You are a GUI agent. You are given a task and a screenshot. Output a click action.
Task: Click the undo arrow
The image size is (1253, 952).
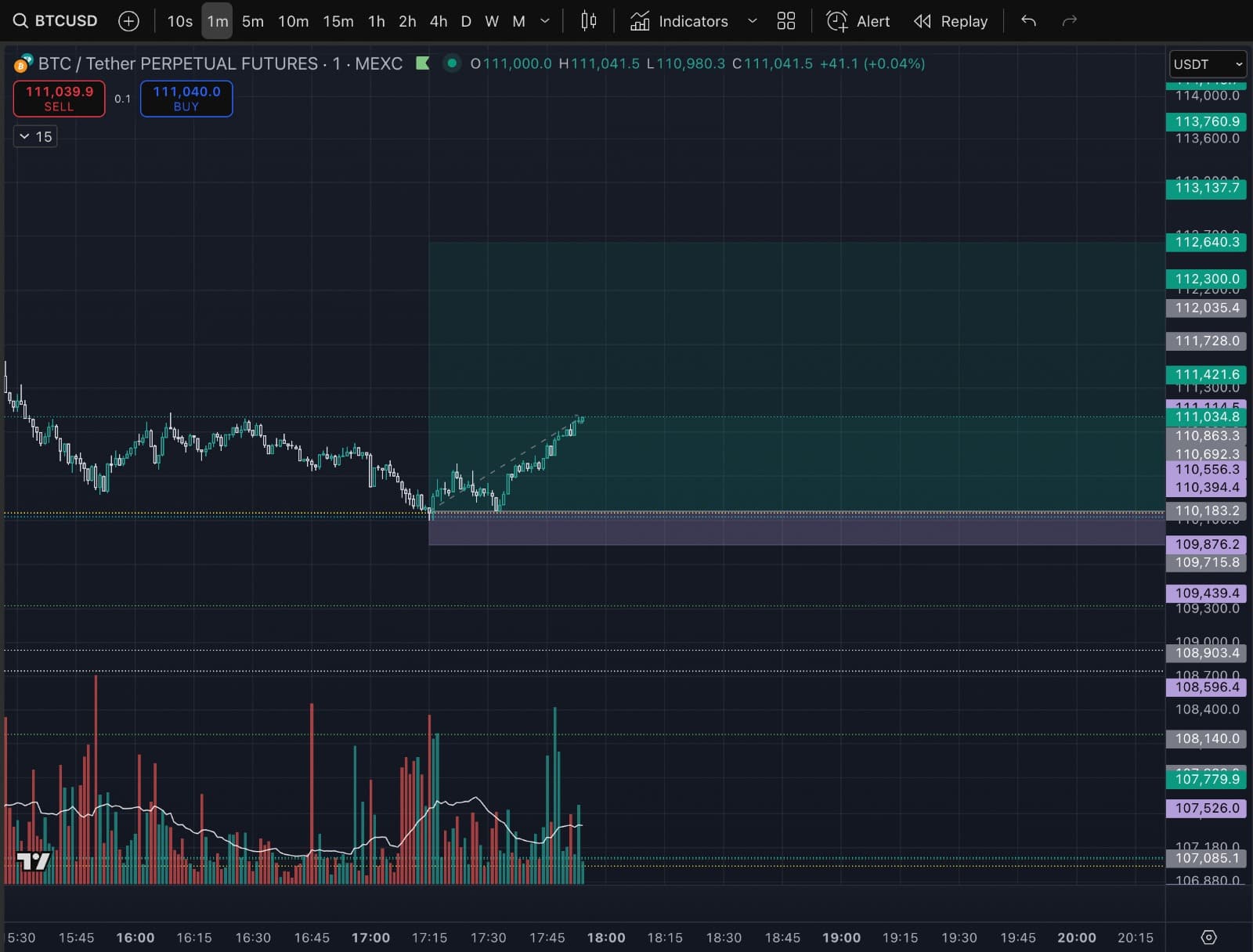pos(1028,21)
